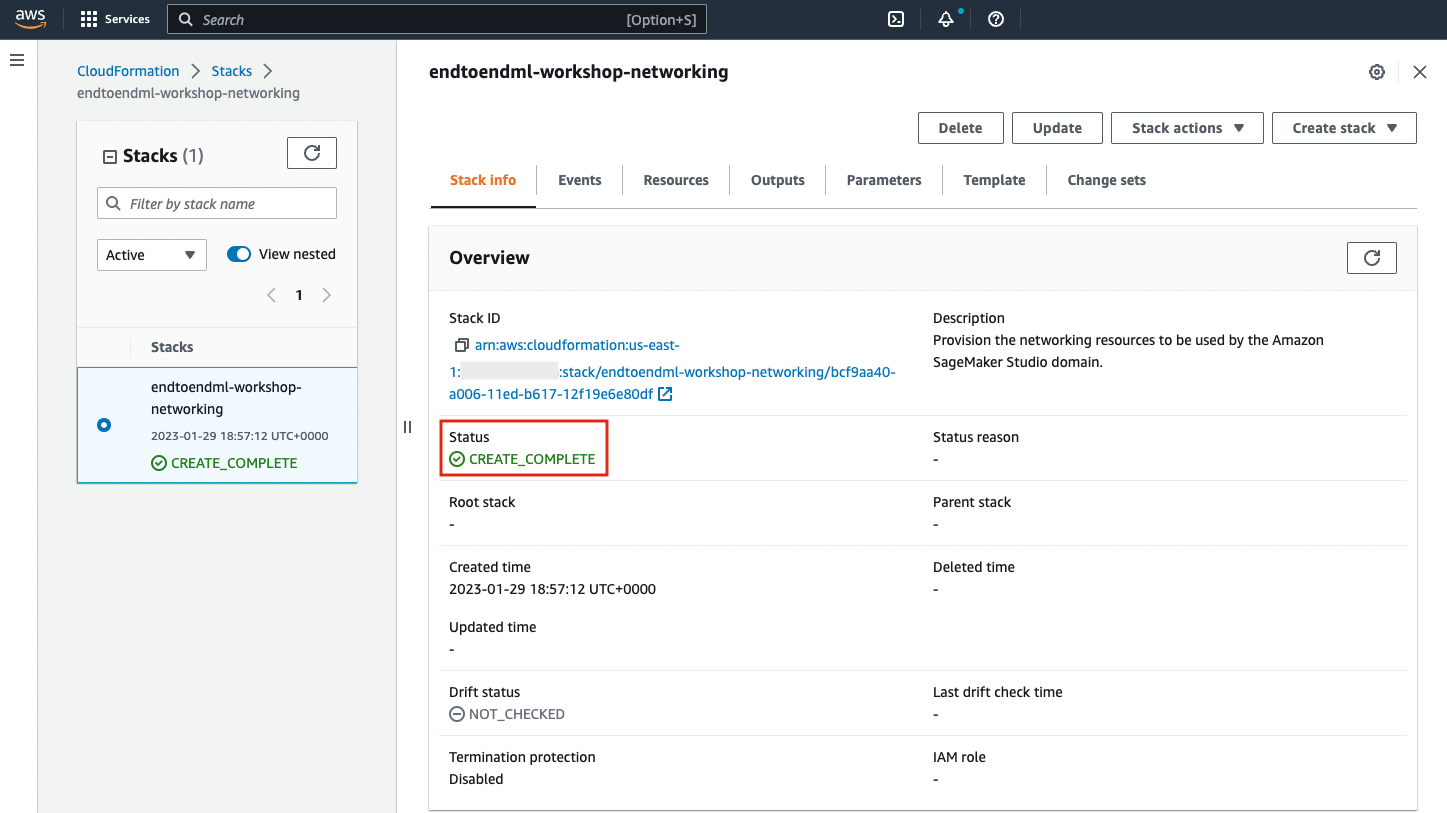1447x813 pixels.
Task: Open the hamburger navigation menu
Action: point(17,61)
